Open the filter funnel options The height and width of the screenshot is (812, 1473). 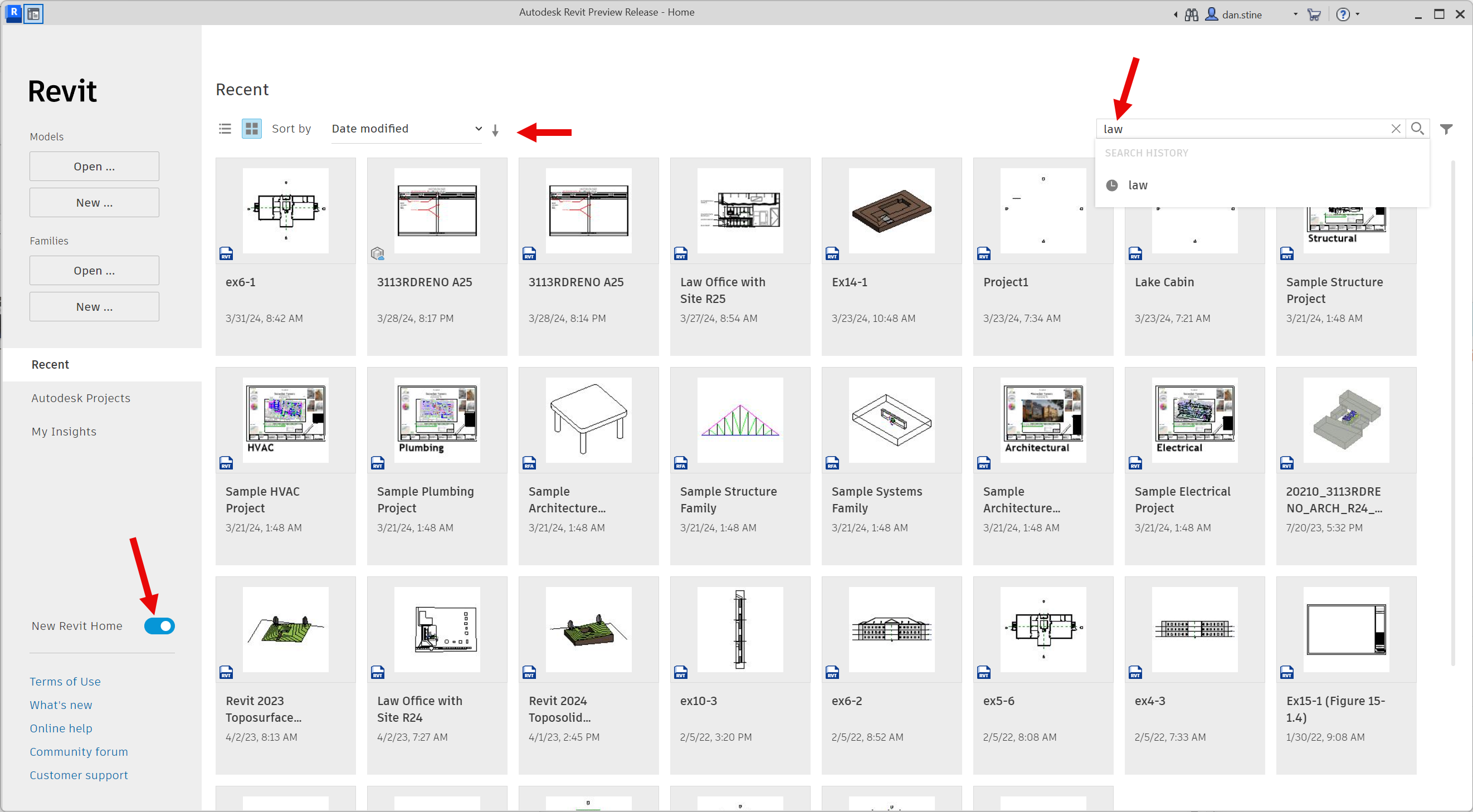click(x=1446, y=129)
